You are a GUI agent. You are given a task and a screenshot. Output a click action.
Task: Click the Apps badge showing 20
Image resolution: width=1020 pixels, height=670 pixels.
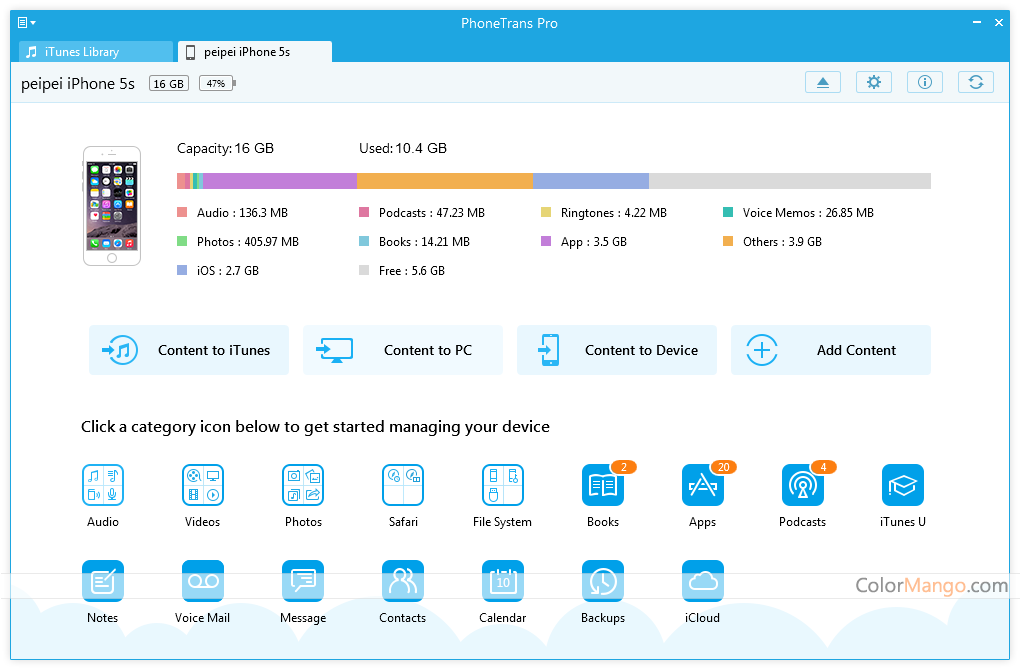click(x=723, y=467)
